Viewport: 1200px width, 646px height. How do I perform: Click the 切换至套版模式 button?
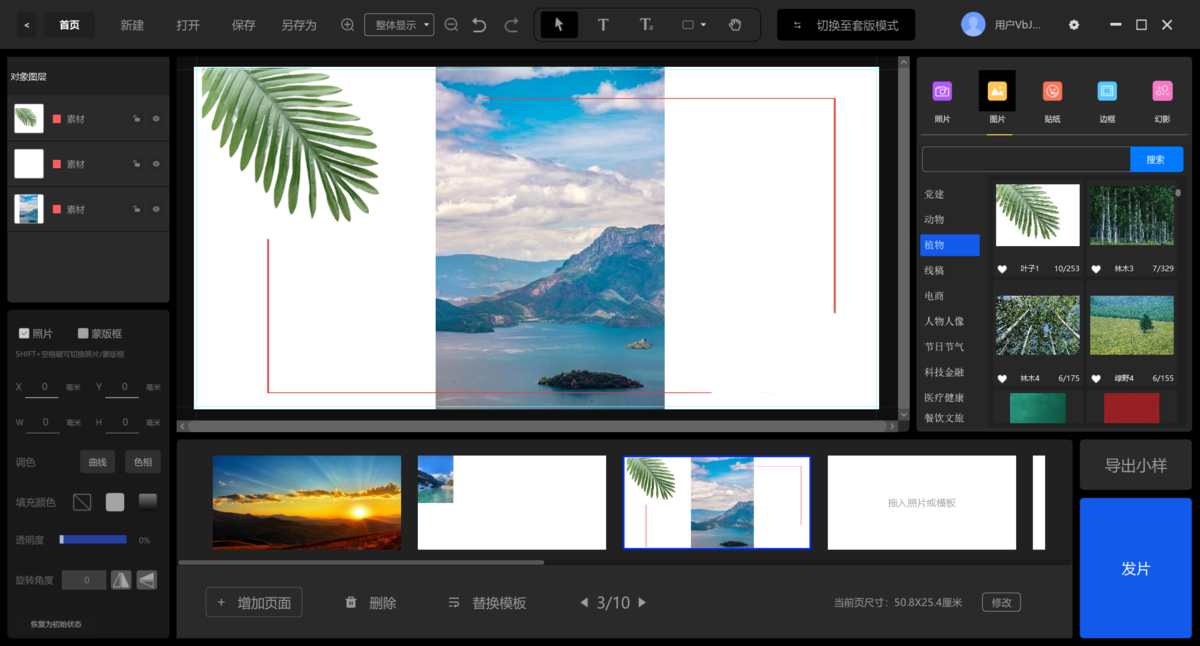[846, 25]
